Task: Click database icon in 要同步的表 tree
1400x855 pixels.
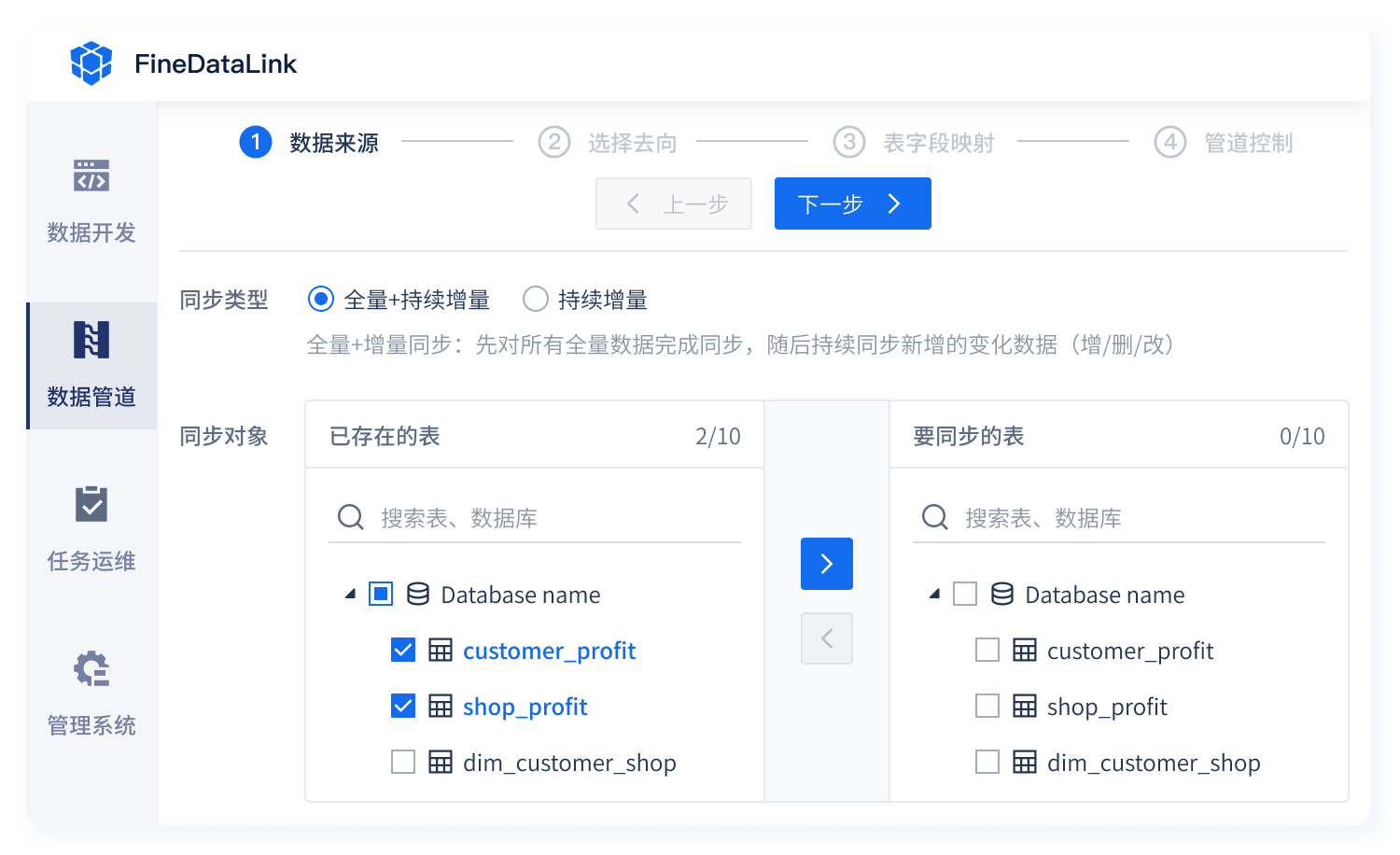Action: 1002,594
